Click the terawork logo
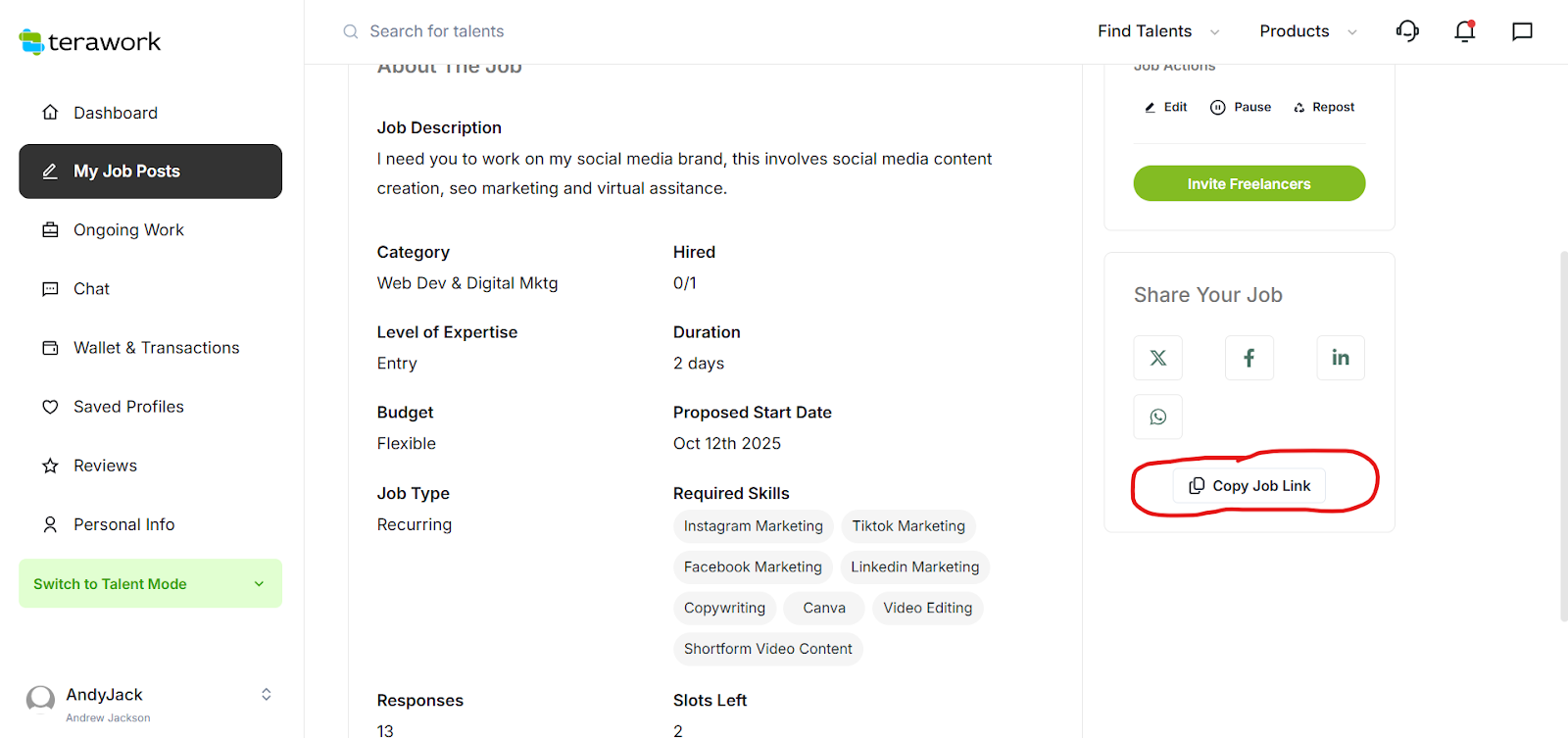Image resolution: width=1568 pixels, height=738 pixels. coord(90,42)
